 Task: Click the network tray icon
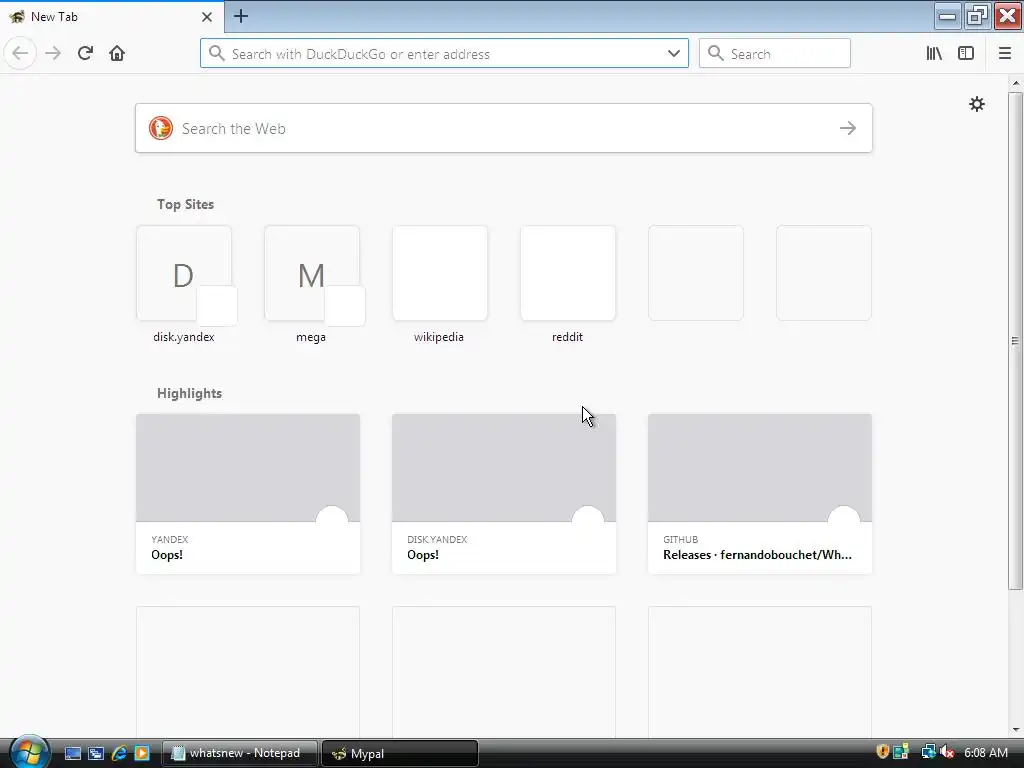coord(928,752)
